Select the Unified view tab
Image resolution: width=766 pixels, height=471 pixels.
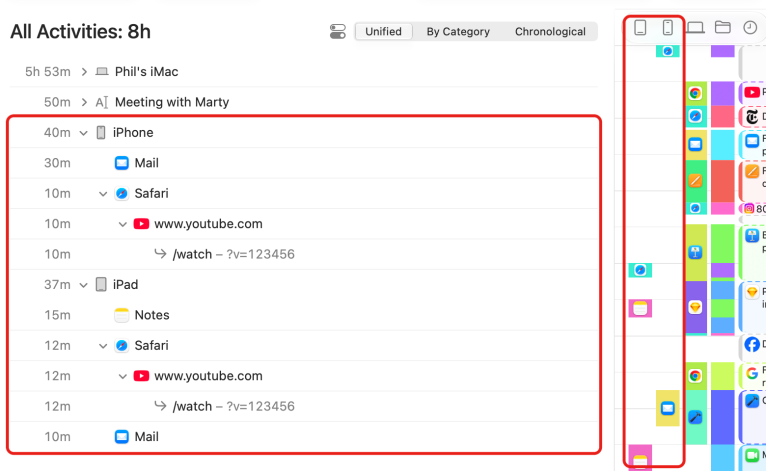point(383,32)
